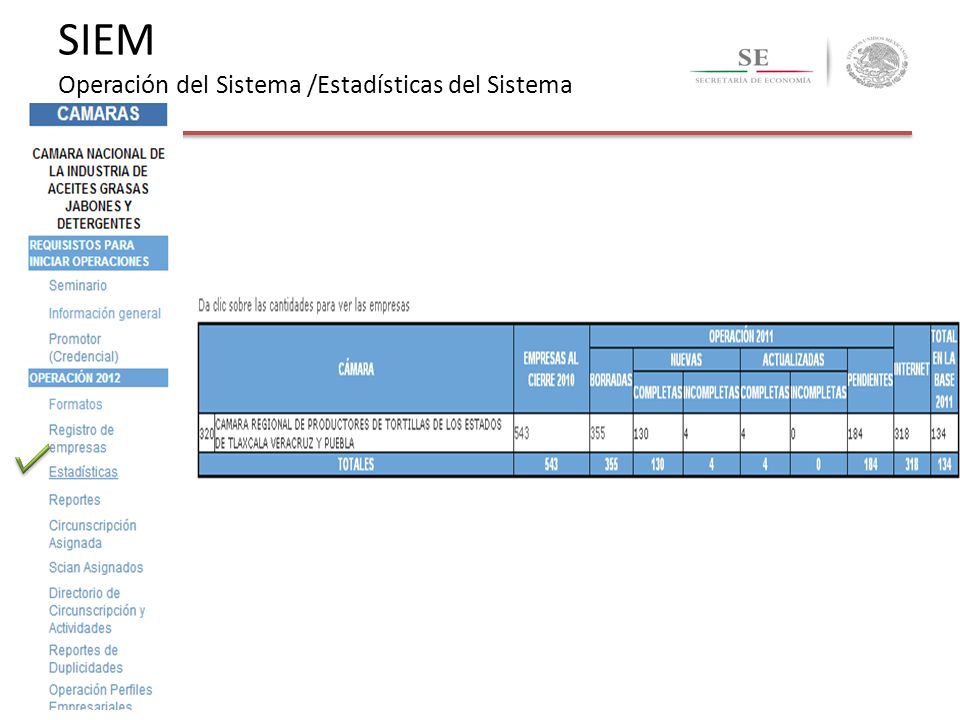Click the Secretaría de Economía SE logo

coord(753,66)
